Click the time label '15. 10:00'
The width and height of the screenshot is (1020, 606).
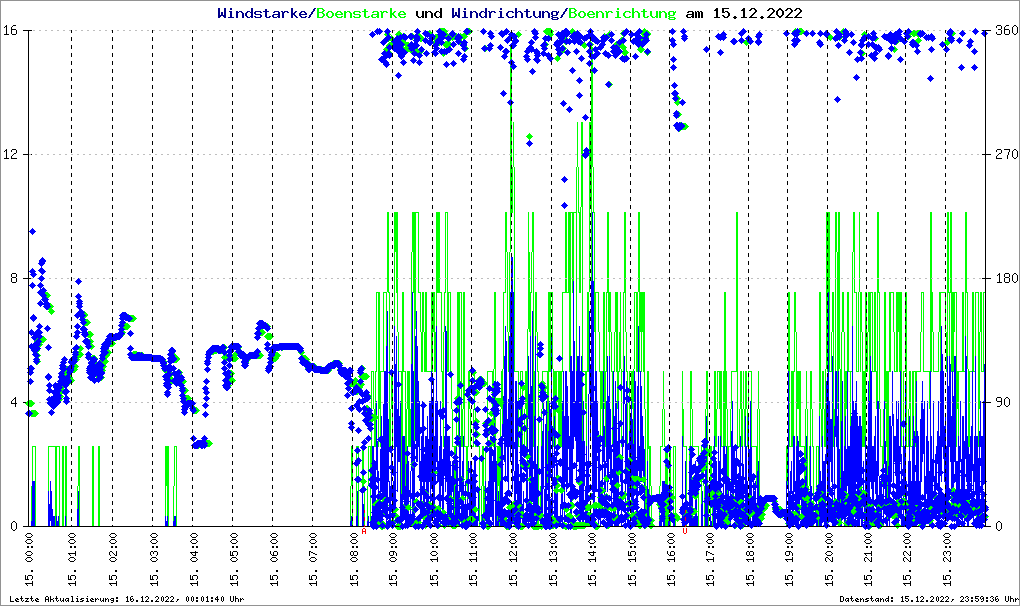[x=433, y=559]
